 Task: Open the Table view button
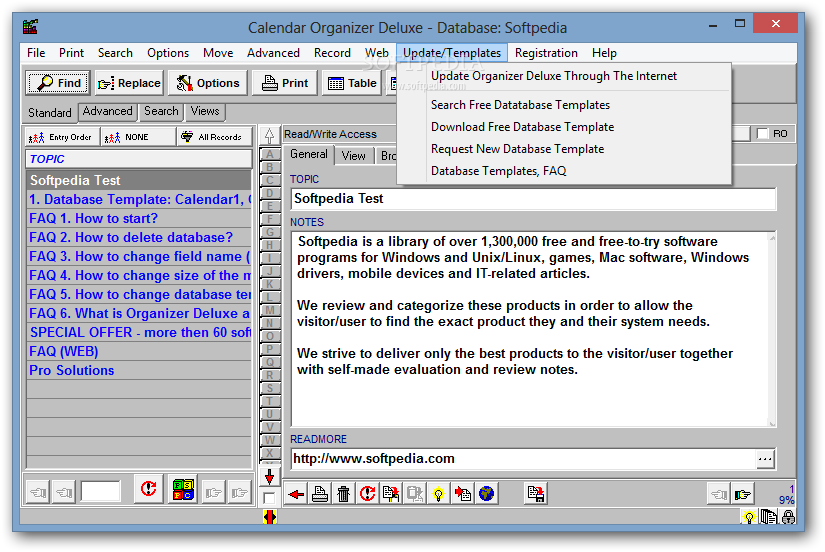(x=352, y=83)
